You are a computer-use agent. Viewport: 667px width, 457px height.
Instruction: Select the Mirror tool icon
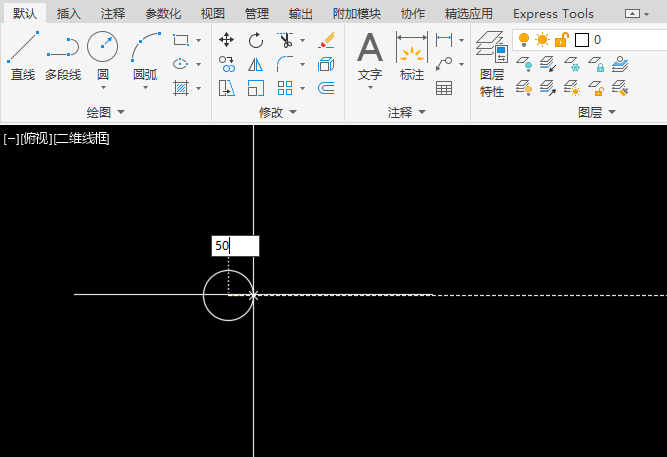point(256,64)
